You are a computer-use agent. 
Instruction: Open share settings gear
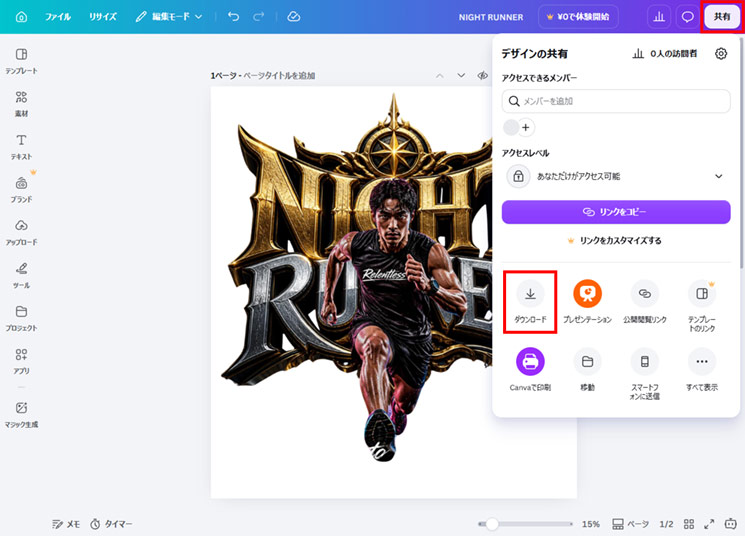coord(721,54)
